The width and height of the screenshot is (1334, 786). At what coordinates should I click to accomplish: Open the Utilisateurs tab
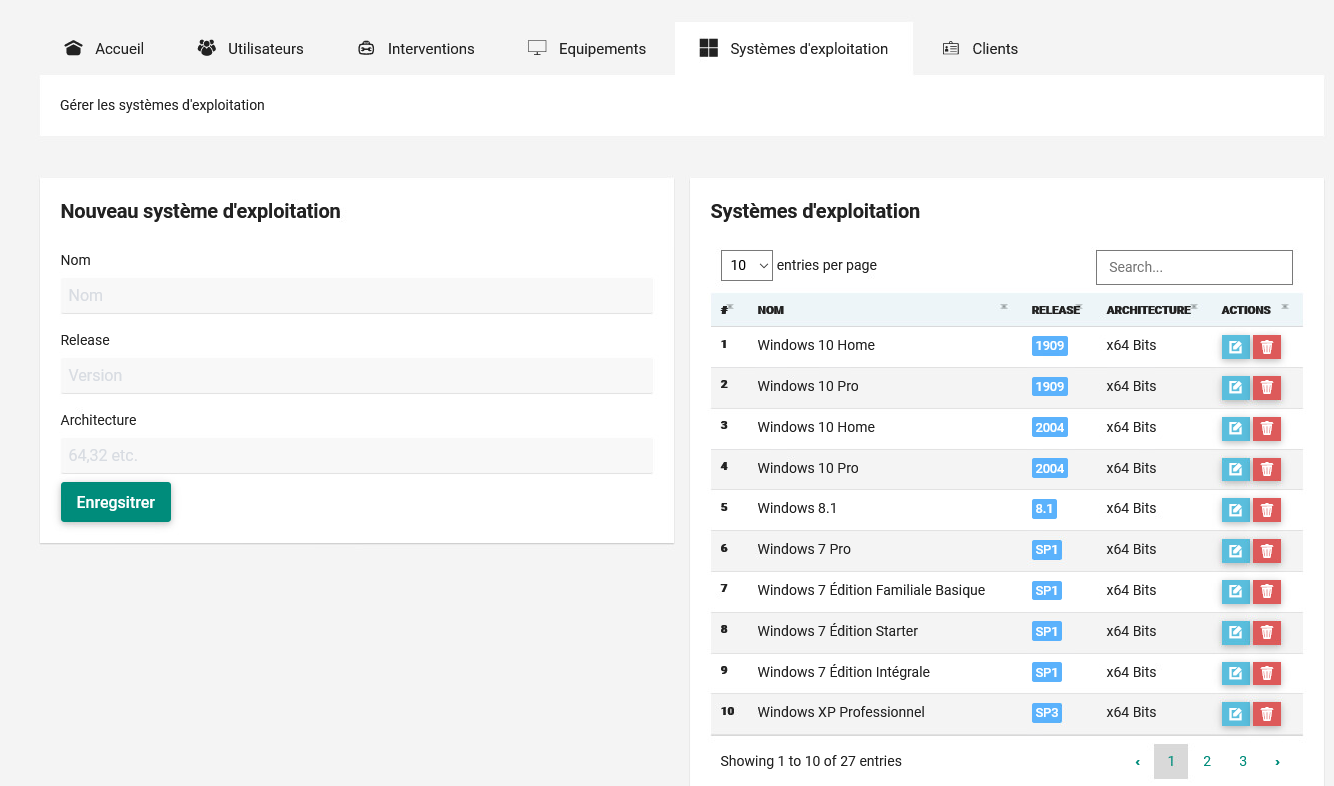click(251, 49)
